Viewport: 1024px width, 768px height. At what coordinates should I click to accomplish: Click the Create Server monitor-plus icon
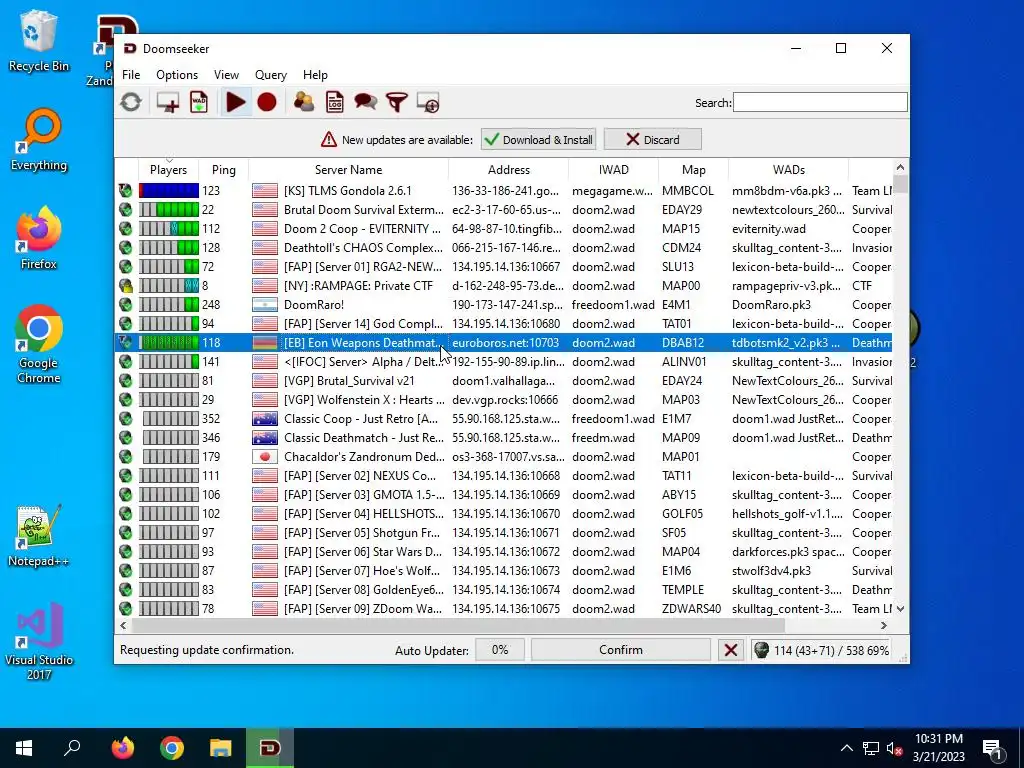click(168, 103)
